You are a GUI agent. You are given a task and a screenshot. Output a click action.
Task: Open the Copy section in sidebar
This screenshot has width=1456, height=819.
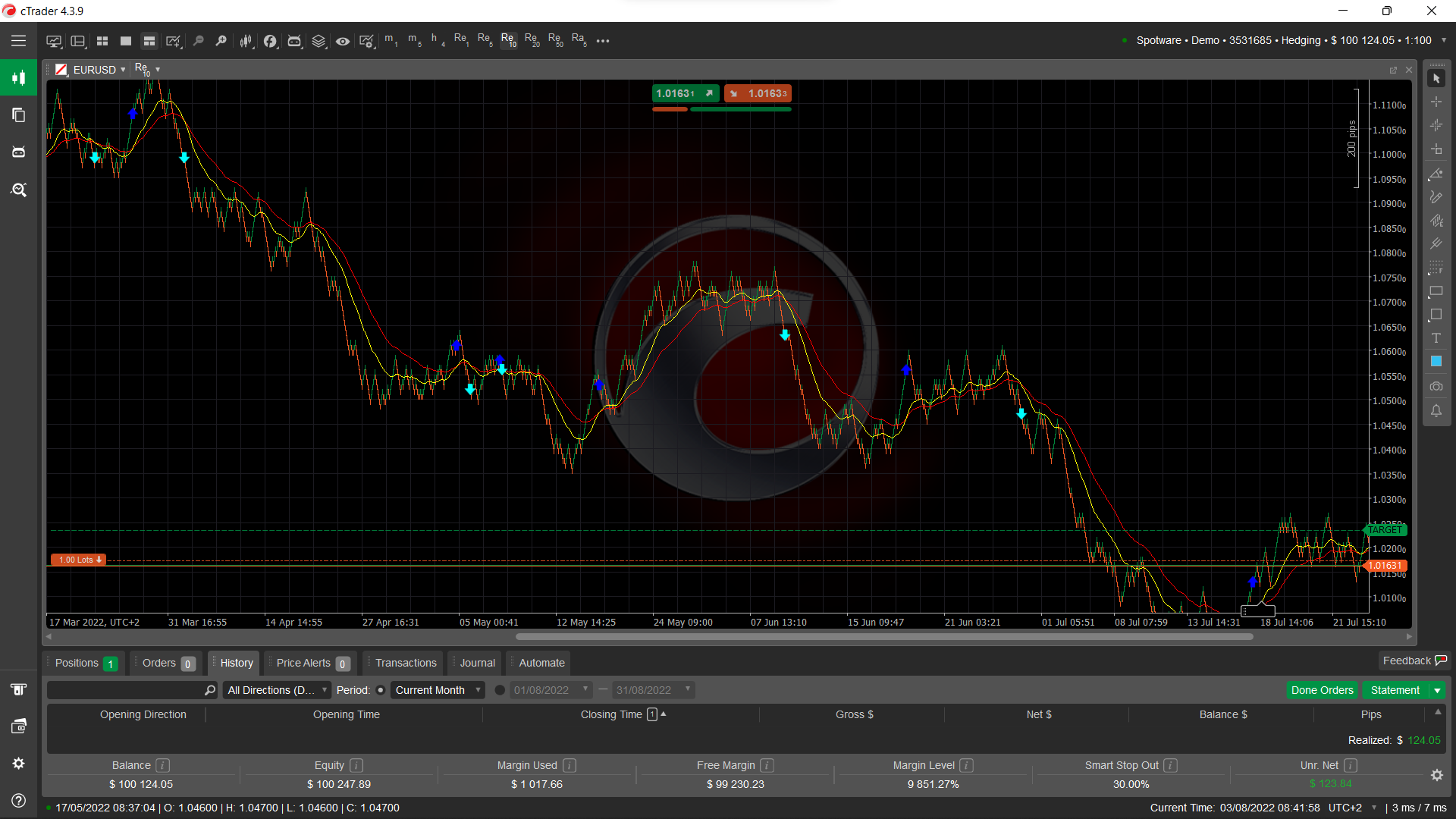(x=18, y=115)
